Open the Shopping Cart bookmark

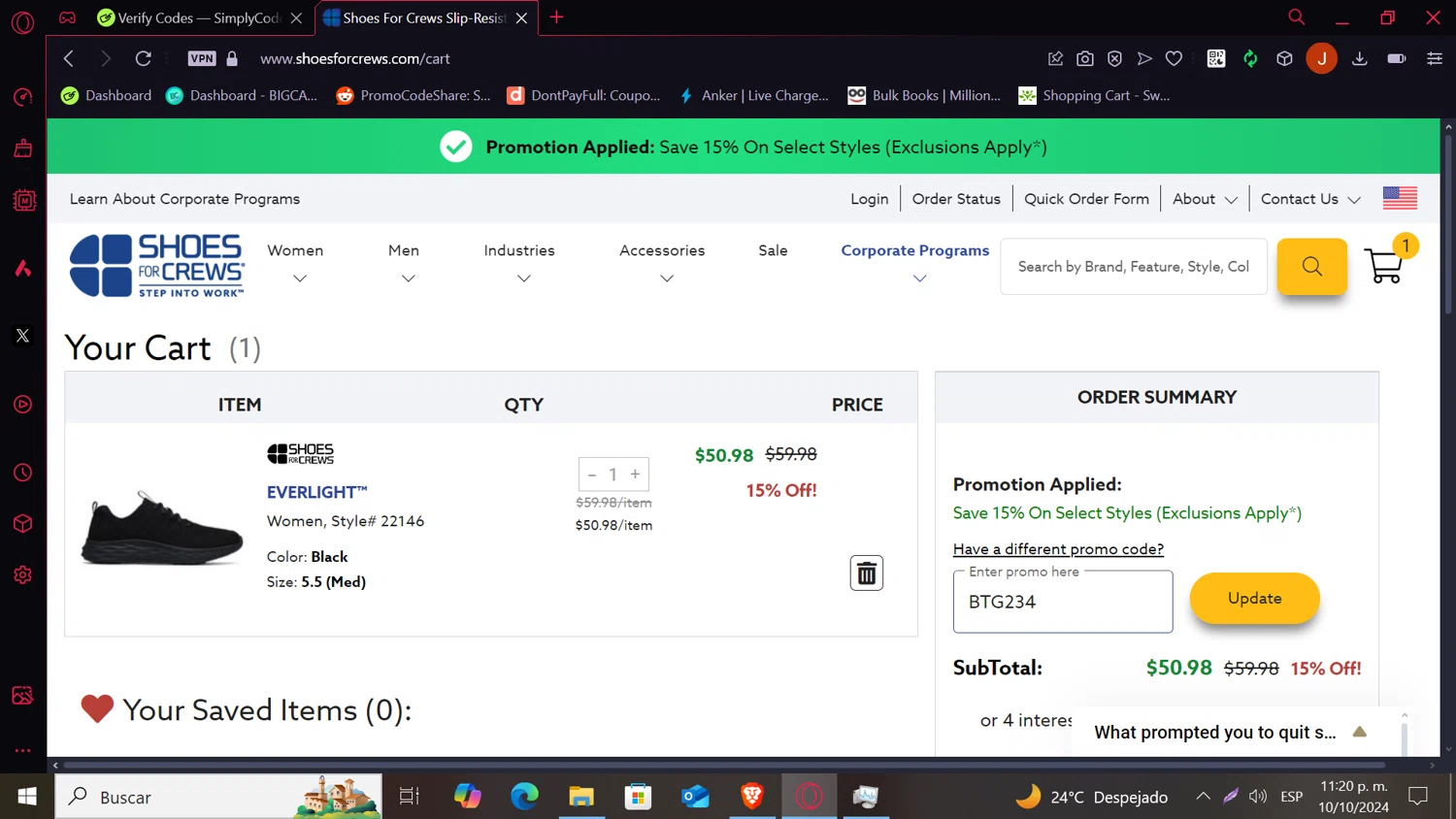(1094, 95)
